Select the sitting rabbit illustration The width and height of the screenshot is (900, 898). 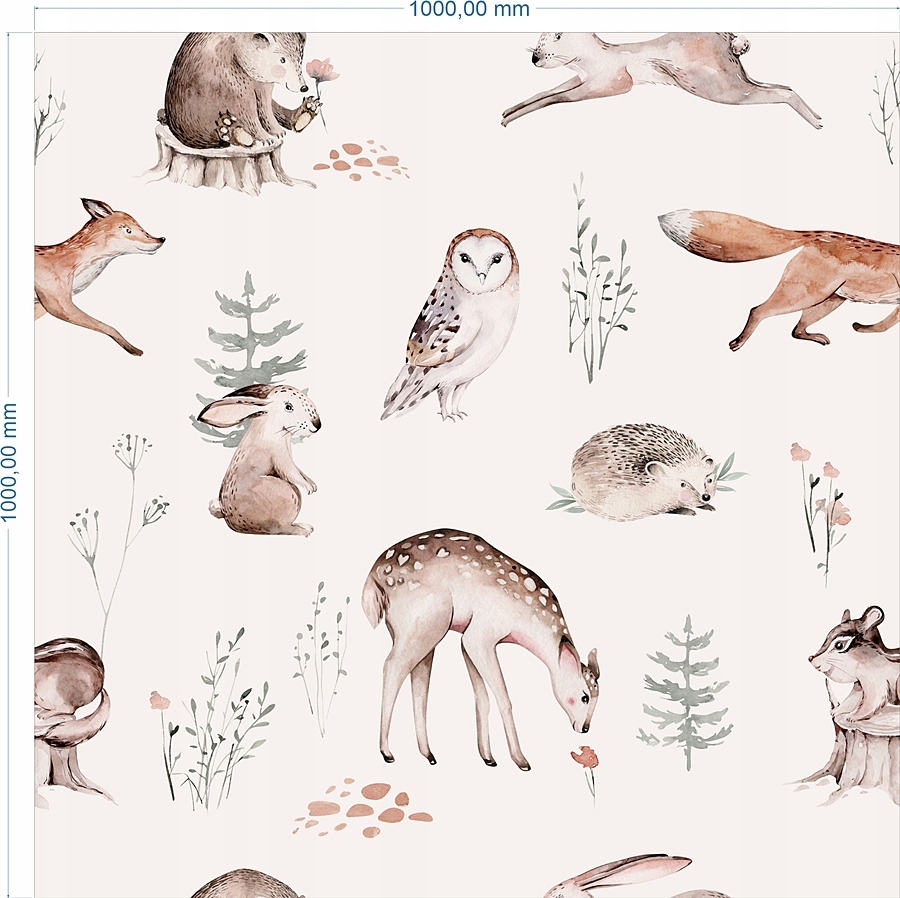[x=259, y=460]
